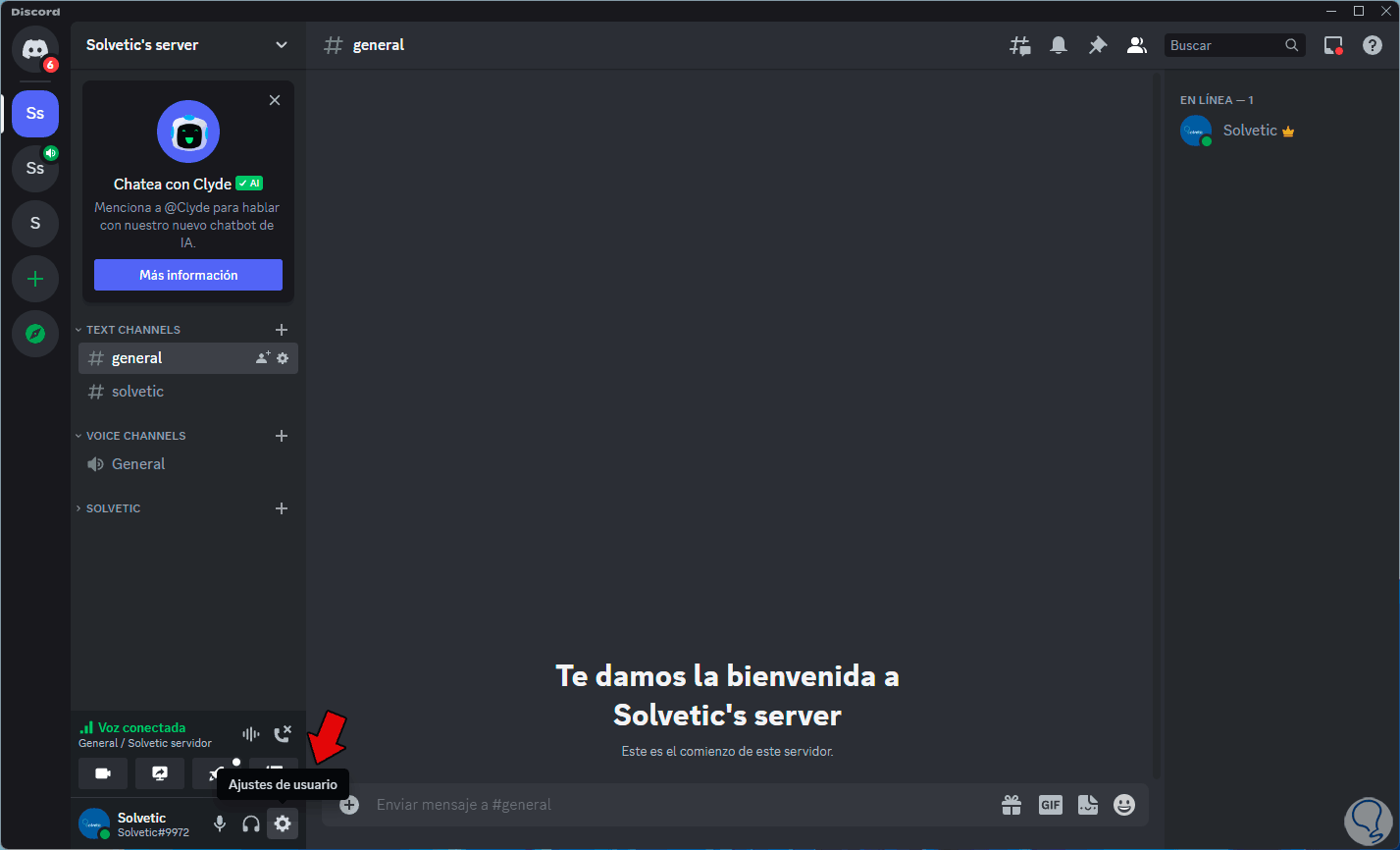Click Este es el comienzo de este servidor text
The height and width of the screenshot is (850, 1400).
click(x=727, y=752)
